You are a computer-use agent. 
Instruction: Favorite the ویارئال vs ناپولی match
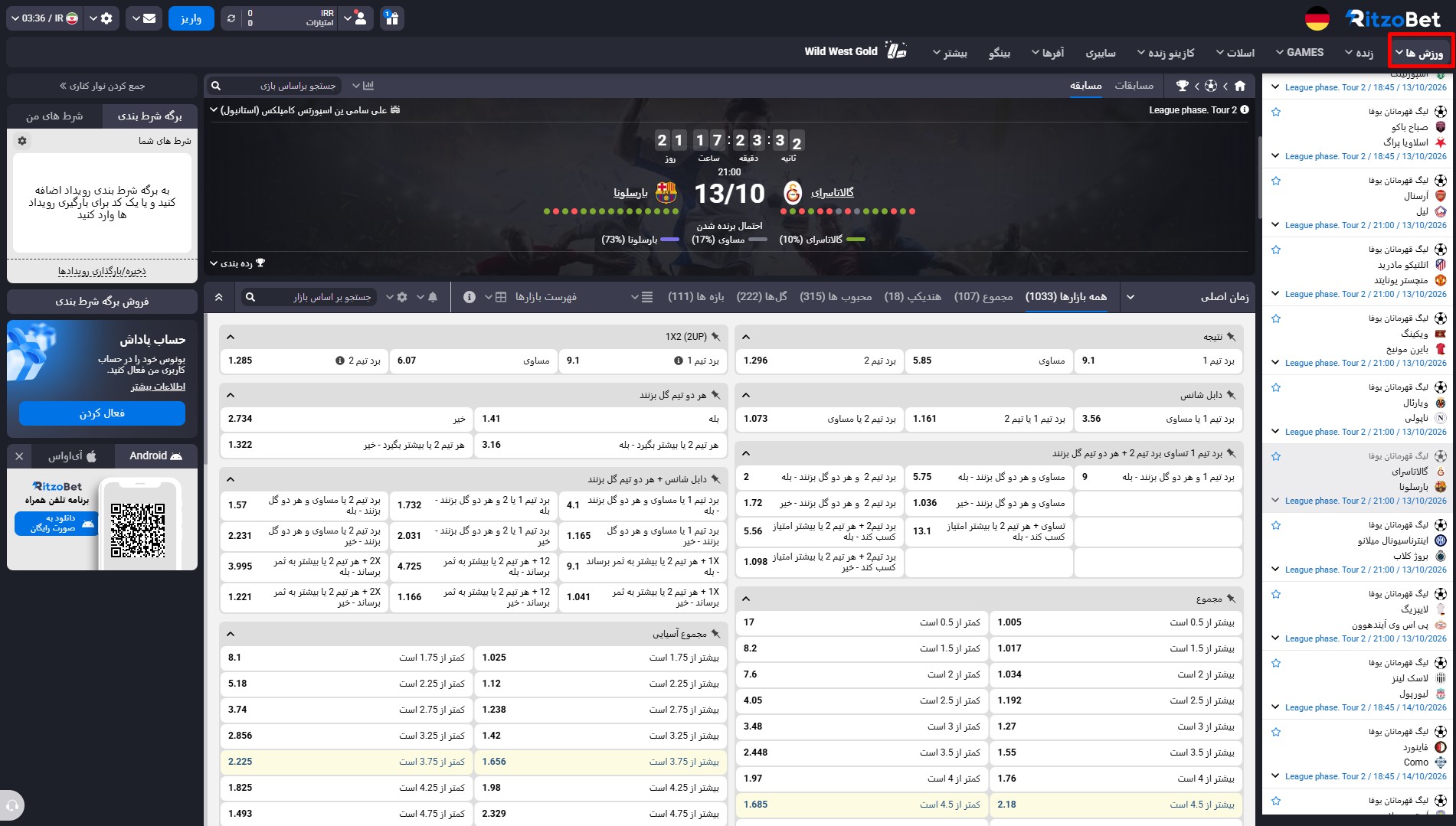(x=1276, y=387)
